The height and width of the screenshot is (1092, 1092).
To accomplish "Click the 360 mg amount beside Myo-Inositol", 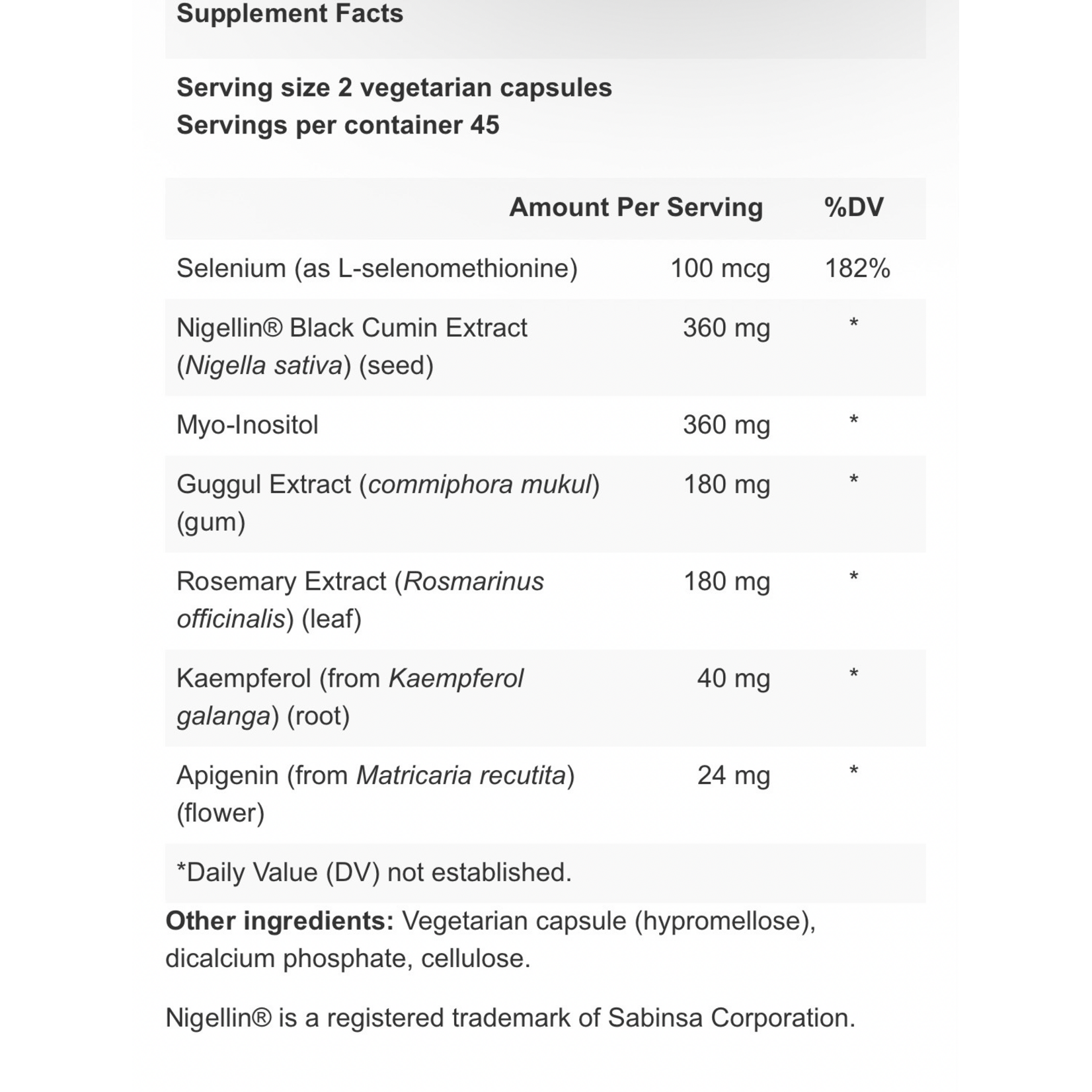I will (726, 425).
